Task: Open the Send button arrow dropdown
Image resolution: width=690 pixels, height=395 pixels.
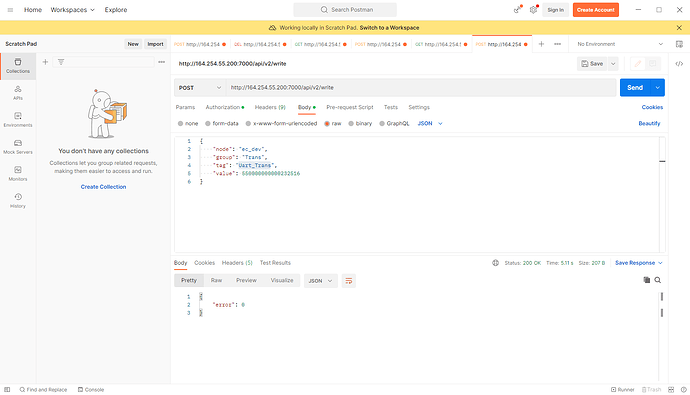Action: [657, 88]
